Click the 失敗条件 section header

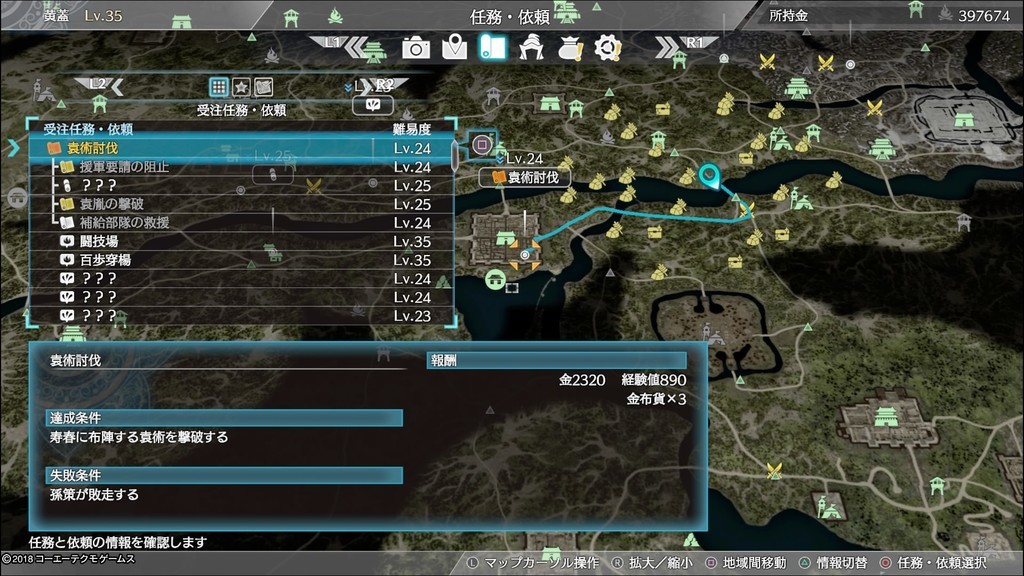coord(225,475)
